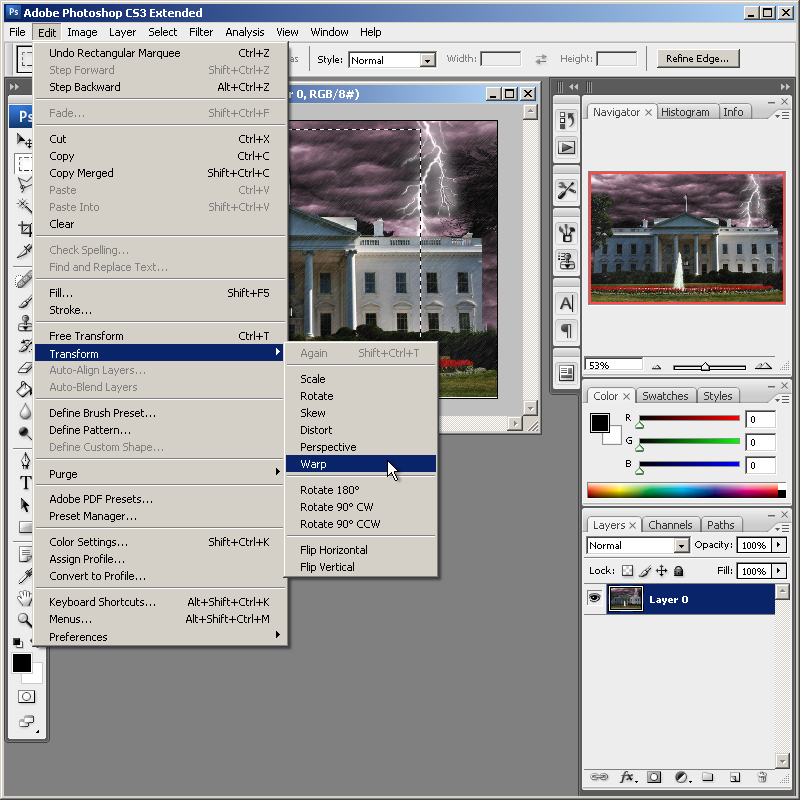Toggle visibility of Layer 0
The width and height of the screenshot is (800, 800).
pos(594,598)
